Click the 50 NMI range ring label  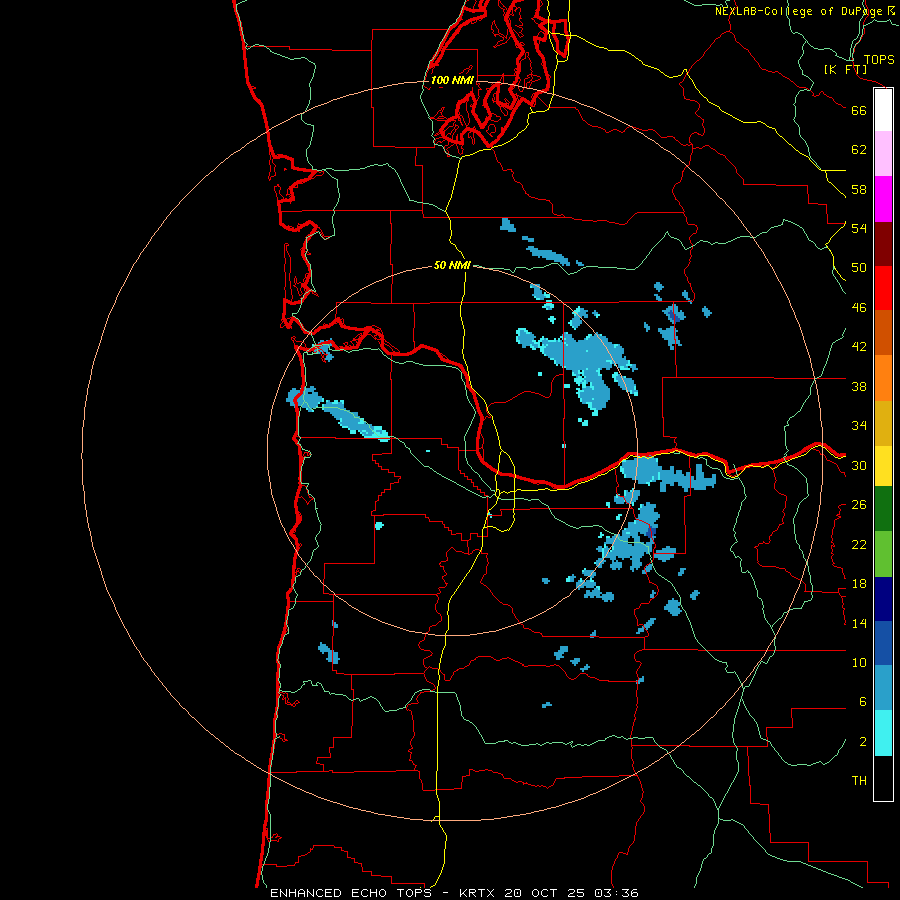tap(452, 265)
